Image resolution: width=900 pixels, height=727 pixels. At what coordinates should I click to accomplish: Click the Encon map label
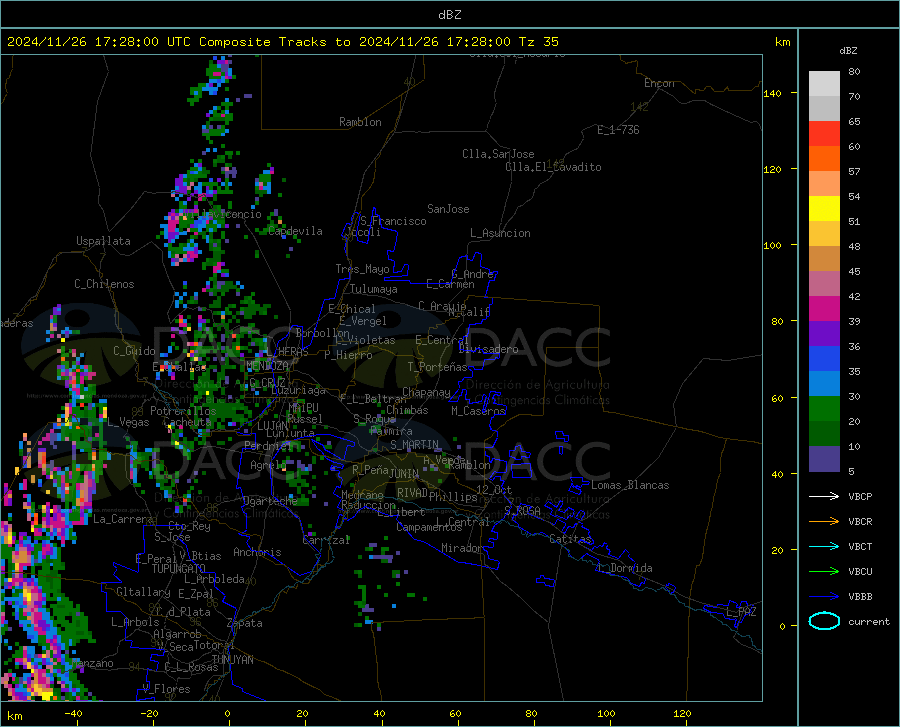(659, 83)
